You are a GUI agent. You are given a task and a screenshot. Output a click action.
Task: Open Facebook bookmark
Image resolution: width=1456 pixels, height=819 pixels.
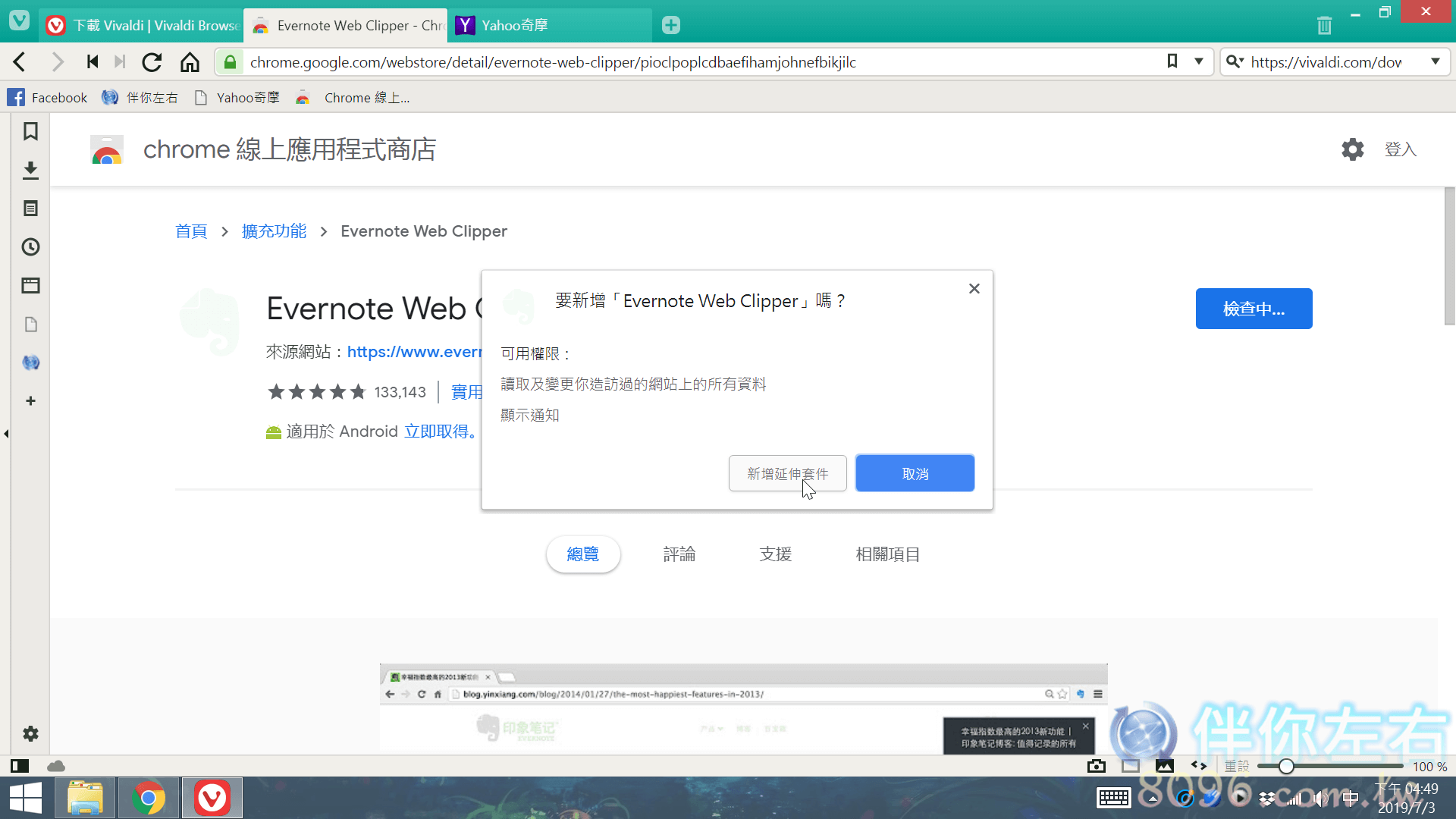[x=48, y=98]
